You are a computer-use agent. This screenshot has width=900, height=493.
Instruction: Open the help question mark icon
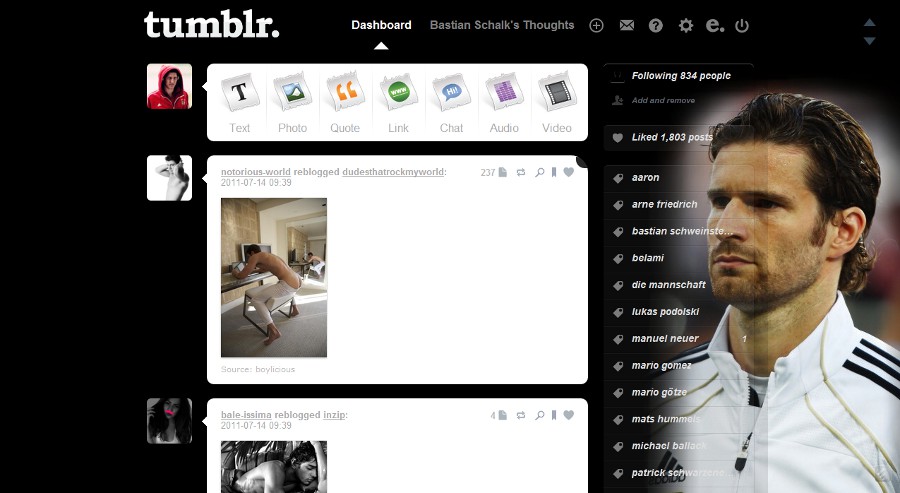655,25
